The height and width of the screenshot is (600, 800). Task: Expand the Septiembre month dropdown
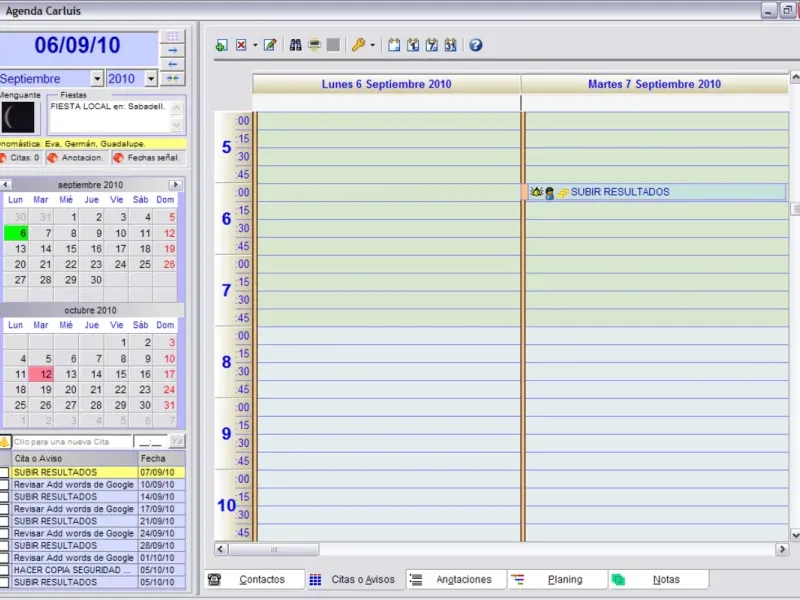point(97,79)
